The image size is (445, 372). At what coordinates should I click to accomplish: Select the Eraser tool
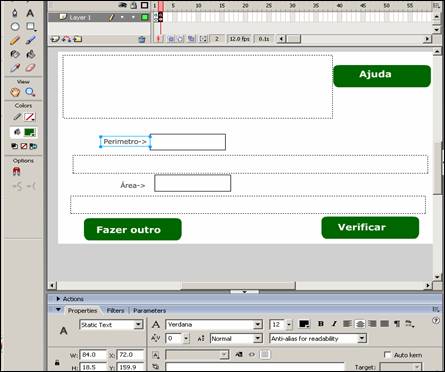30,68
